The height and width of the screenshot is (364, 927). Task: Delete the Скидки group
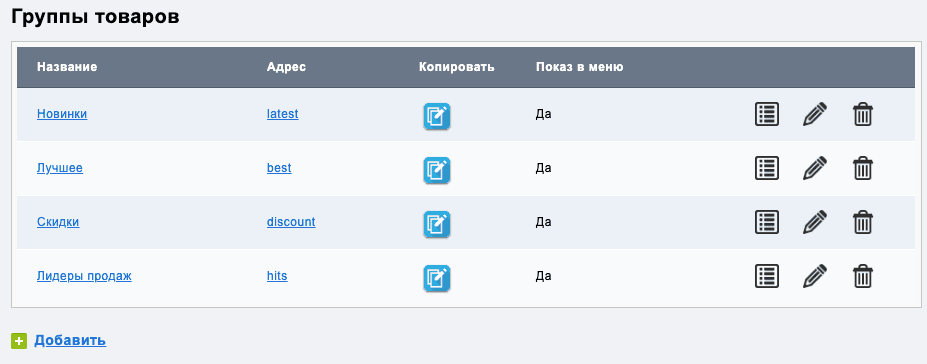[863, 222]
